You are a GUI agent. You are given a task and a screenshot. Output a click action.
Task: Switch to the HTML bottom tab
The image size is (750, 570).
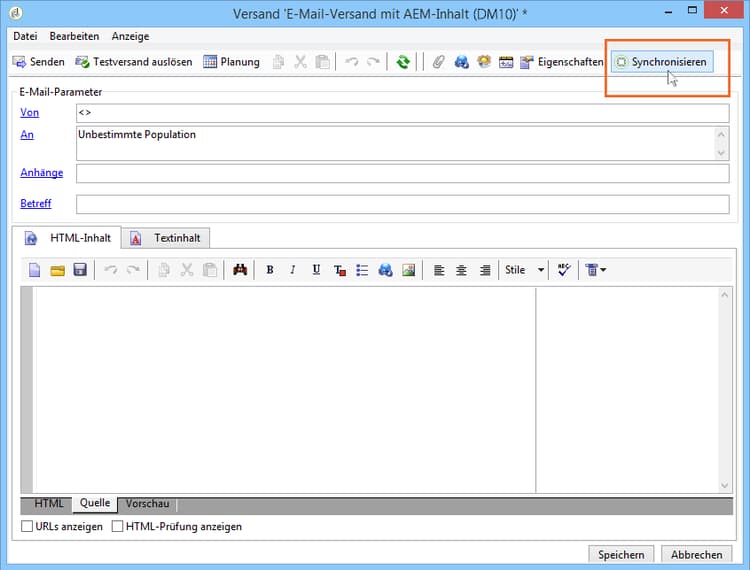coord(49,504)
